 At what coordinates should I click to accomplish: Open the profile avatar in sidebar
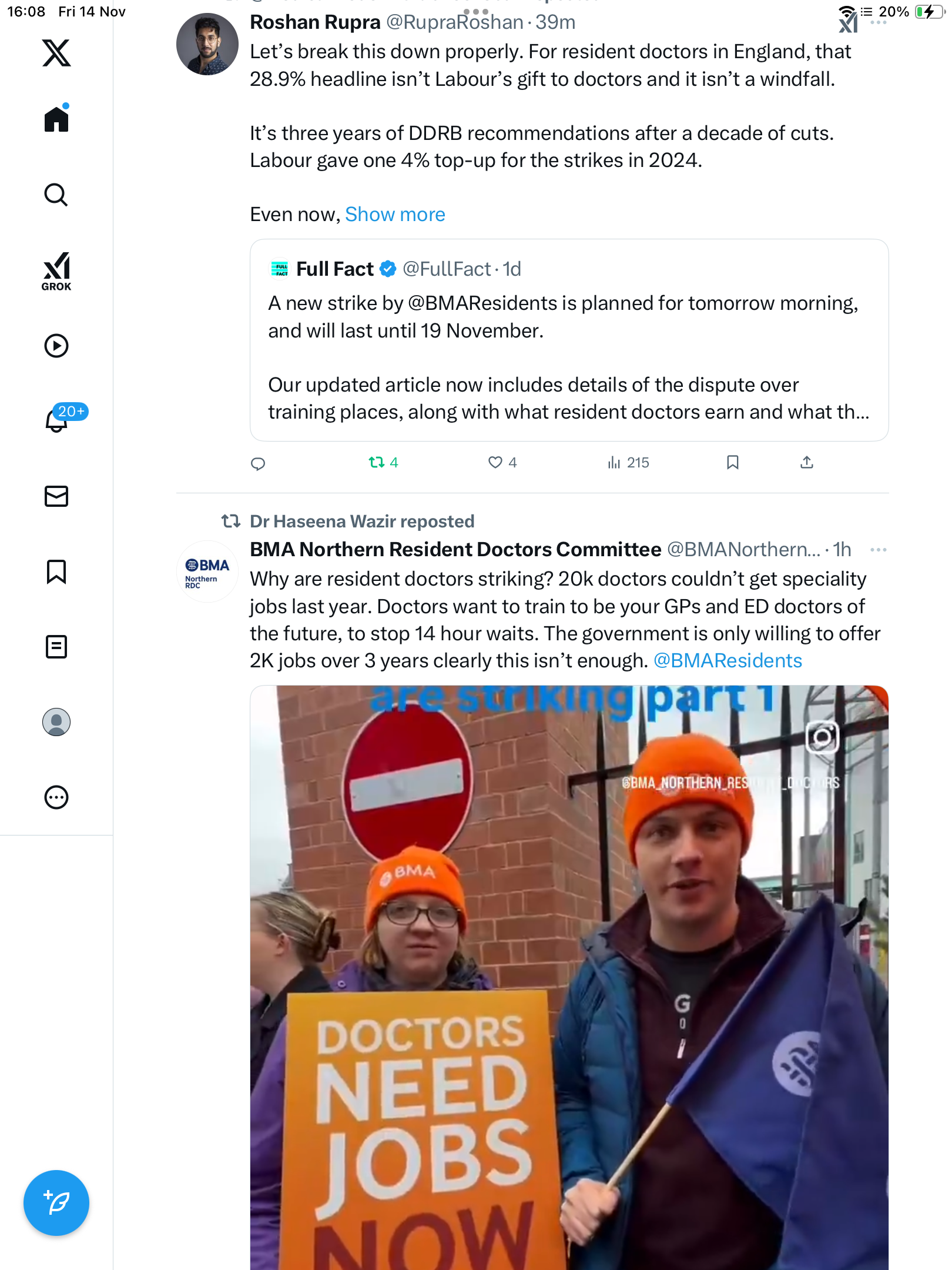point(56,722)
